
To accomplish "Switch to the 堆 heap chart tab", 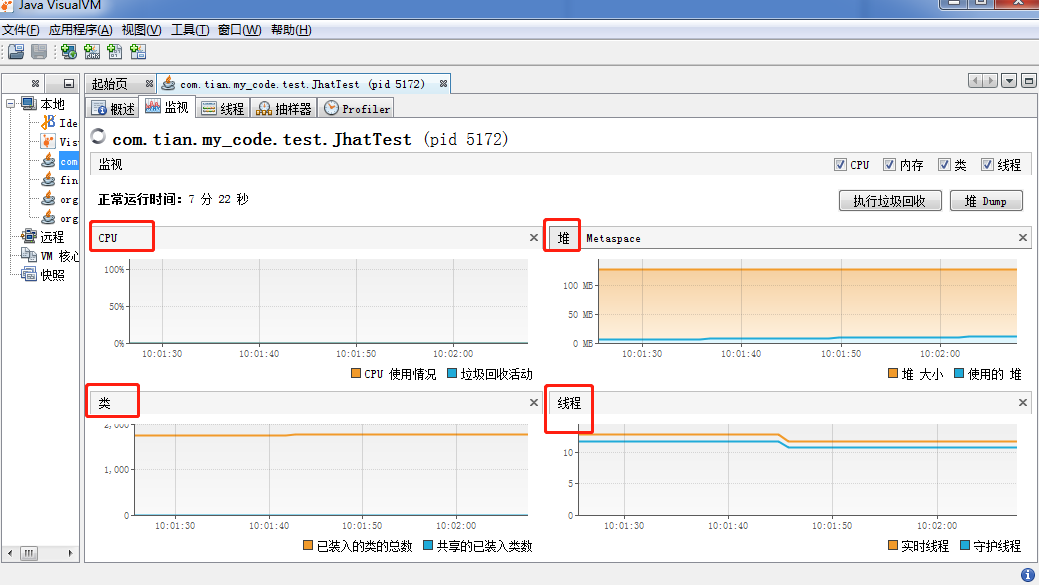I will (x=563, y=238).
